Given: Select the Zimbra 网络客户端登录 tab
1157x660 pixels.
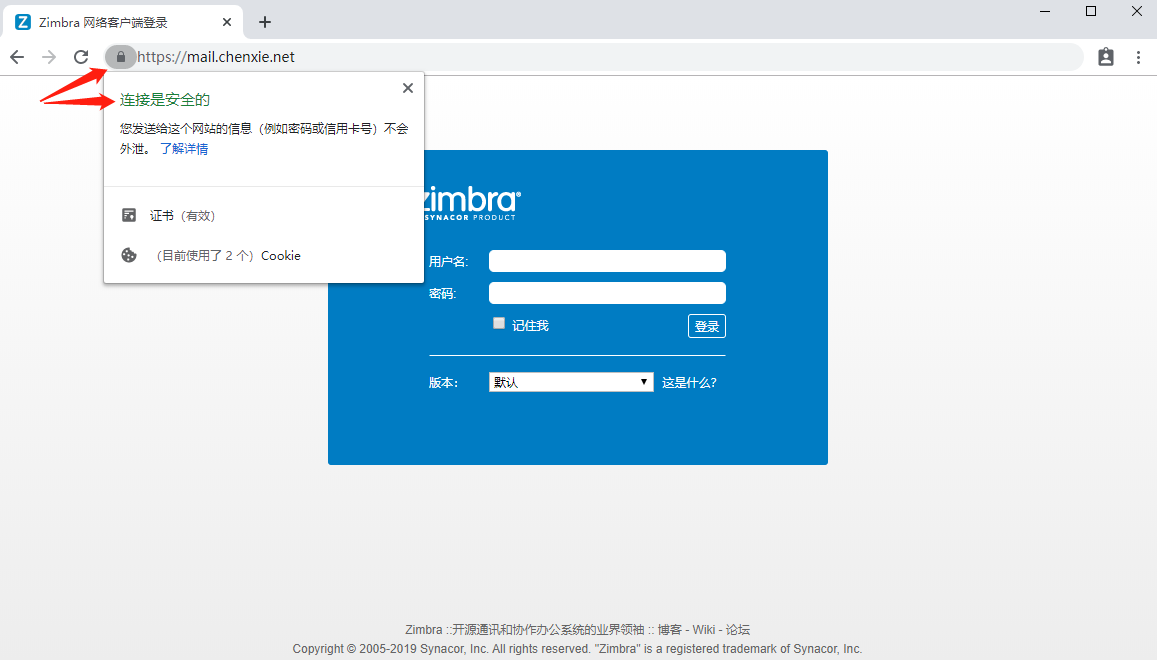Looking at the screenshot, I should coord(122,22).
